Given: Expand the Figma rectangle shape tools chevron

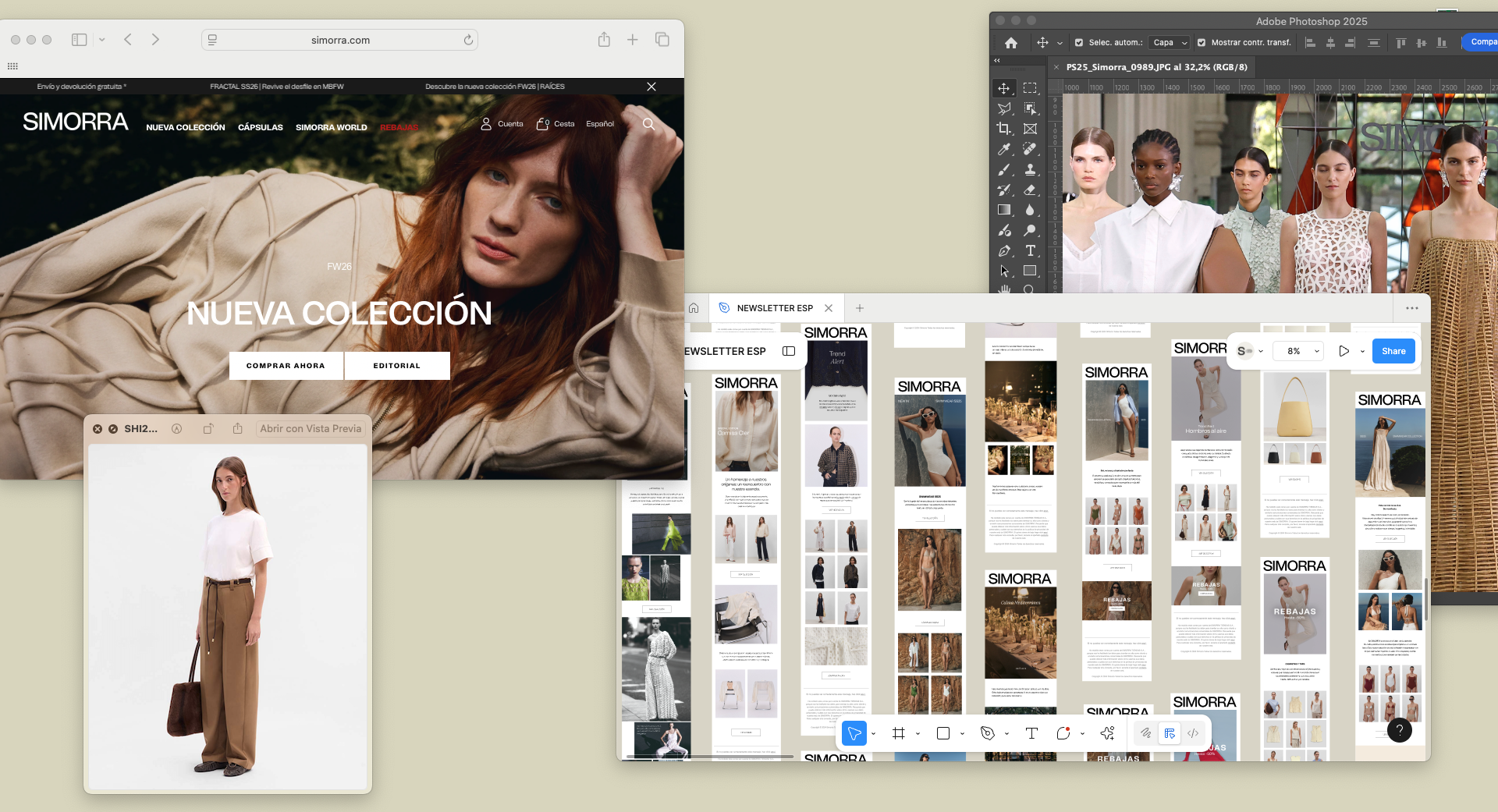Looking at the screenshot, I should tap(962, 734).
